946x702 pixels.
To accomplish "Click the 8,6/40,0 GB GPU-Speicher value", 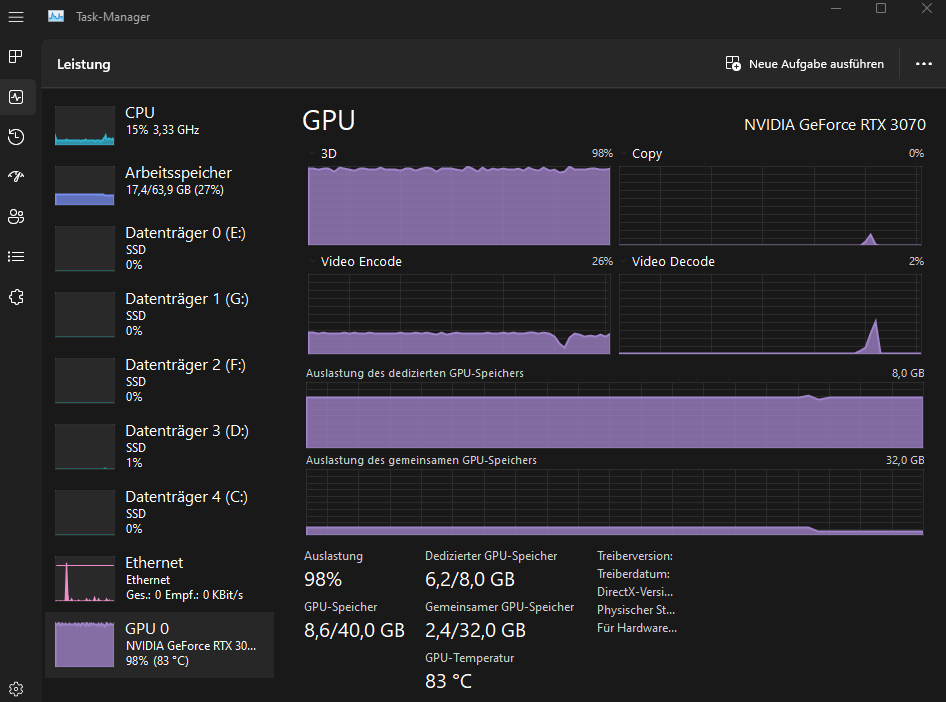I will [x=354, y=630].
